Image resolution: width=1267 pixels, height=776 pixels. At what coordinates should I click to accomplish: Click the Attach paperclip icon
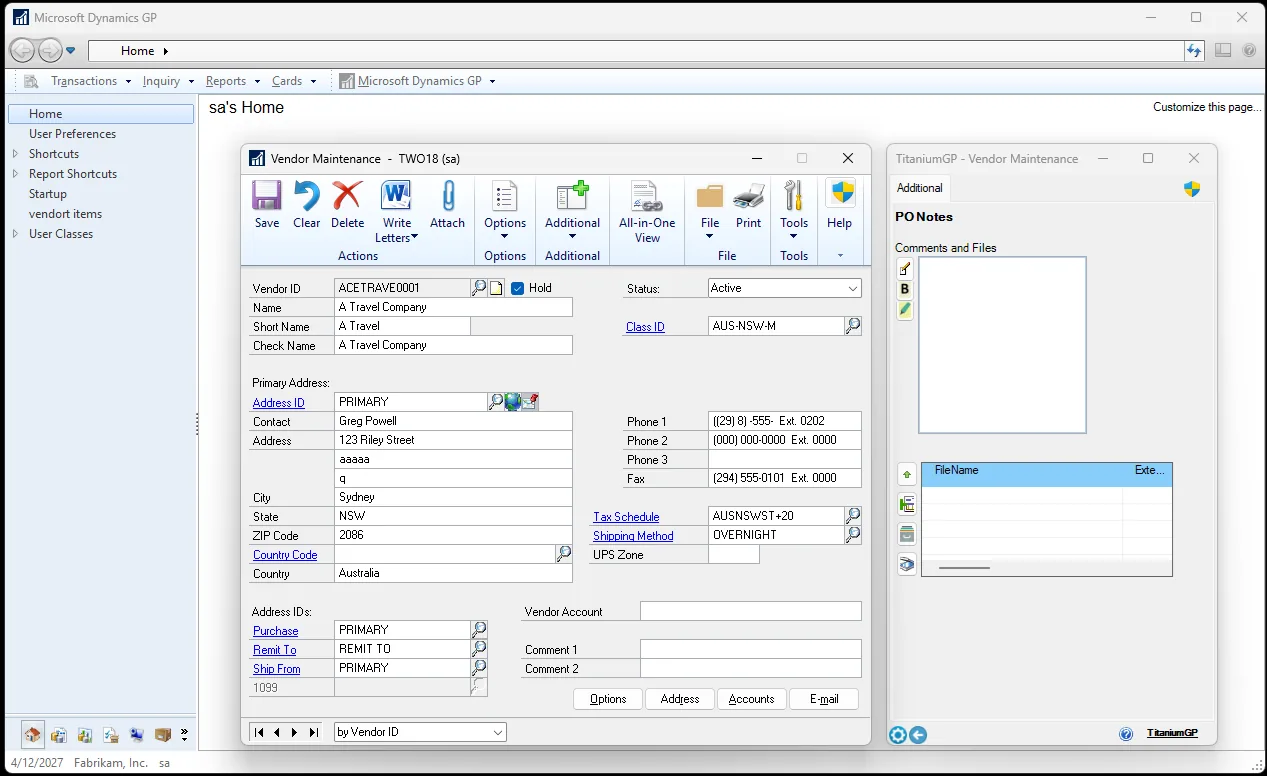448,196
